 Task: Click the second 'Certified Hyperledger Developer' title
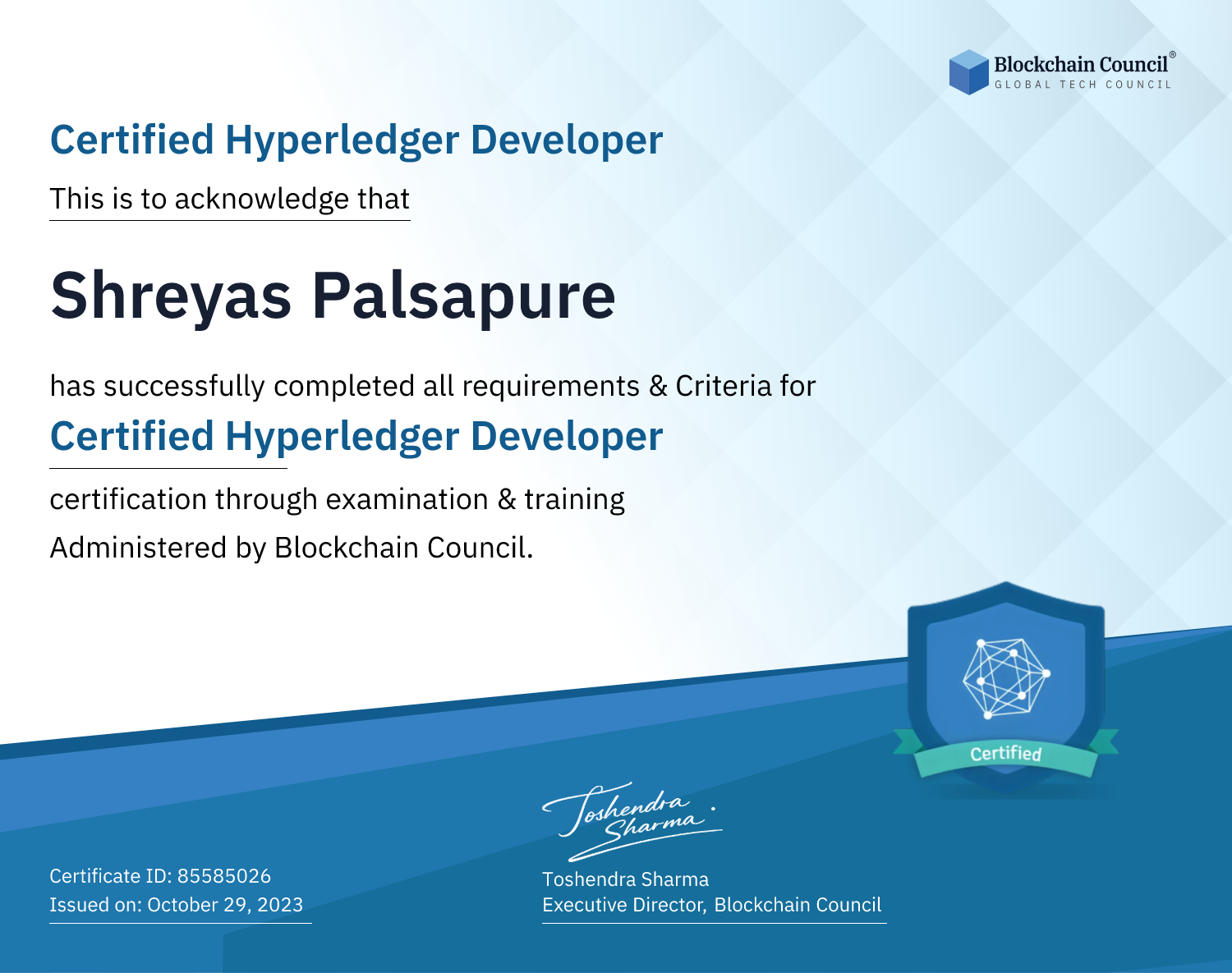click(x=356, y=437)
